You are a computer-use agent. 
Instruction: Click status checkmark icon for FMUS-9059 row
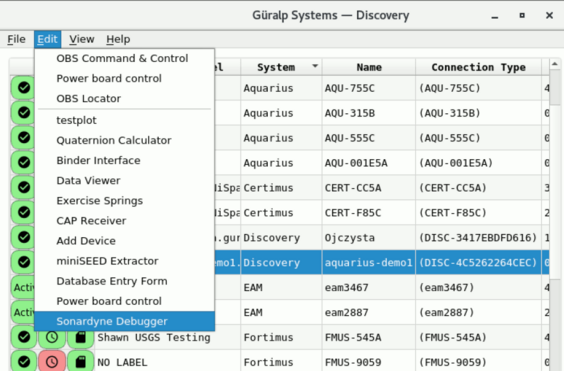(x=24, y=362)
